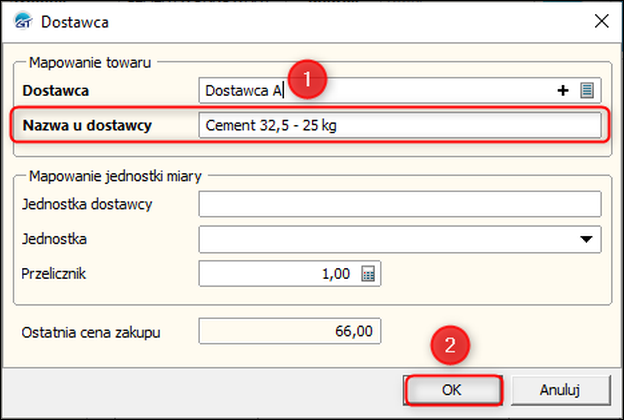
Task: Open the calculator icon beside Przelicznik
Action: point(368,273)
